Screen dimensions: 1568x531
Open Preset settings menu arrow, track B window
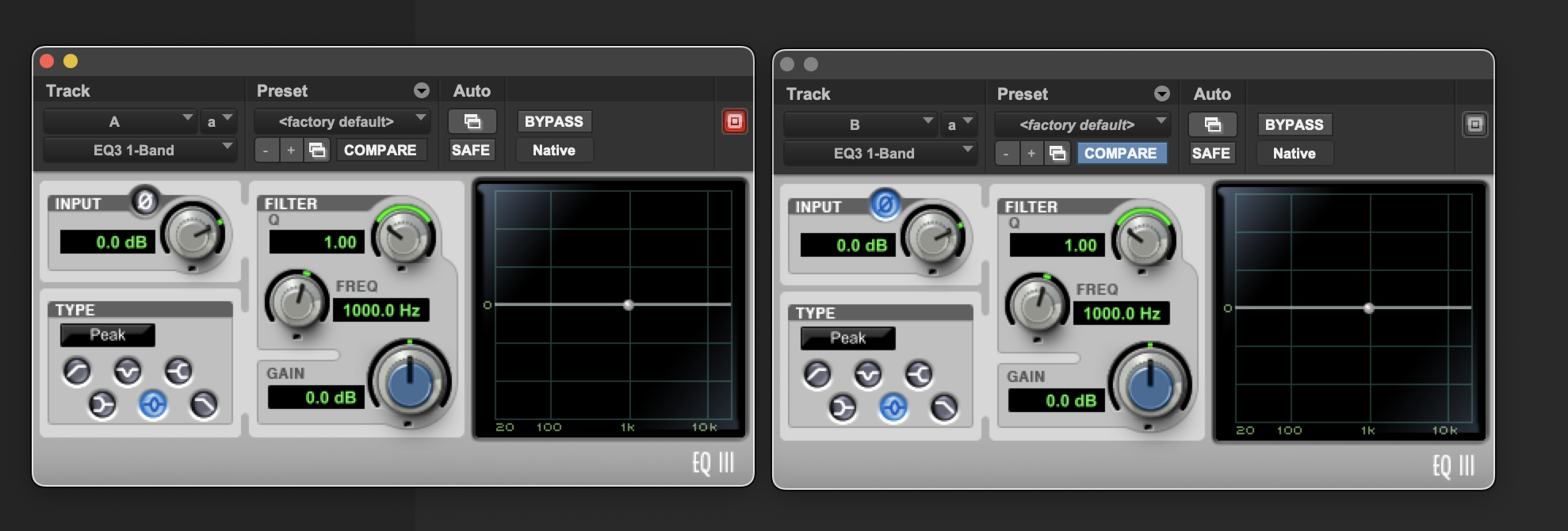point(1162,94)
